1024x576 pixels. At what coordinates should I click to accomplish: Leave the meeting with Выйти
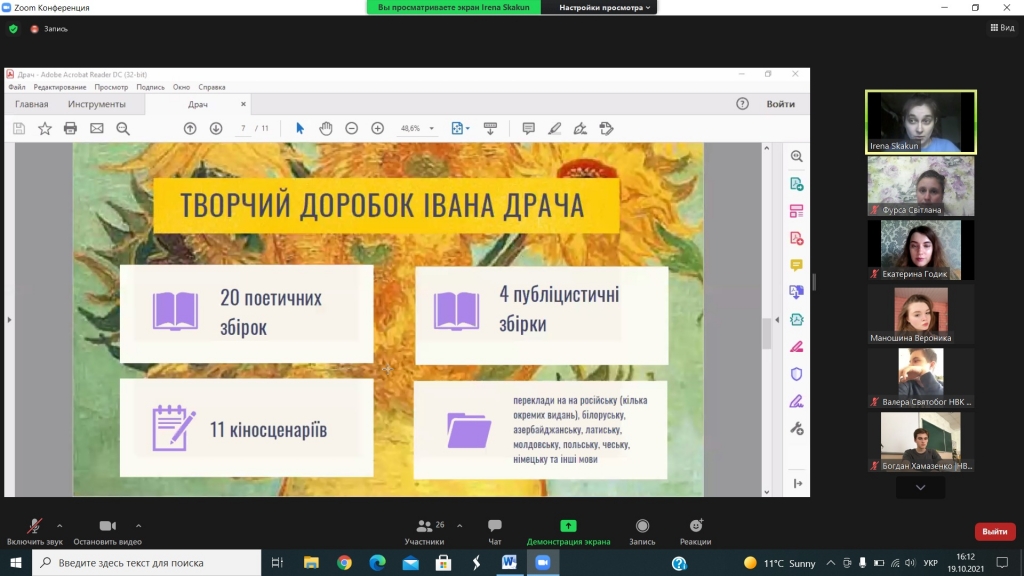pyautogui.click(x=995, y=532)
